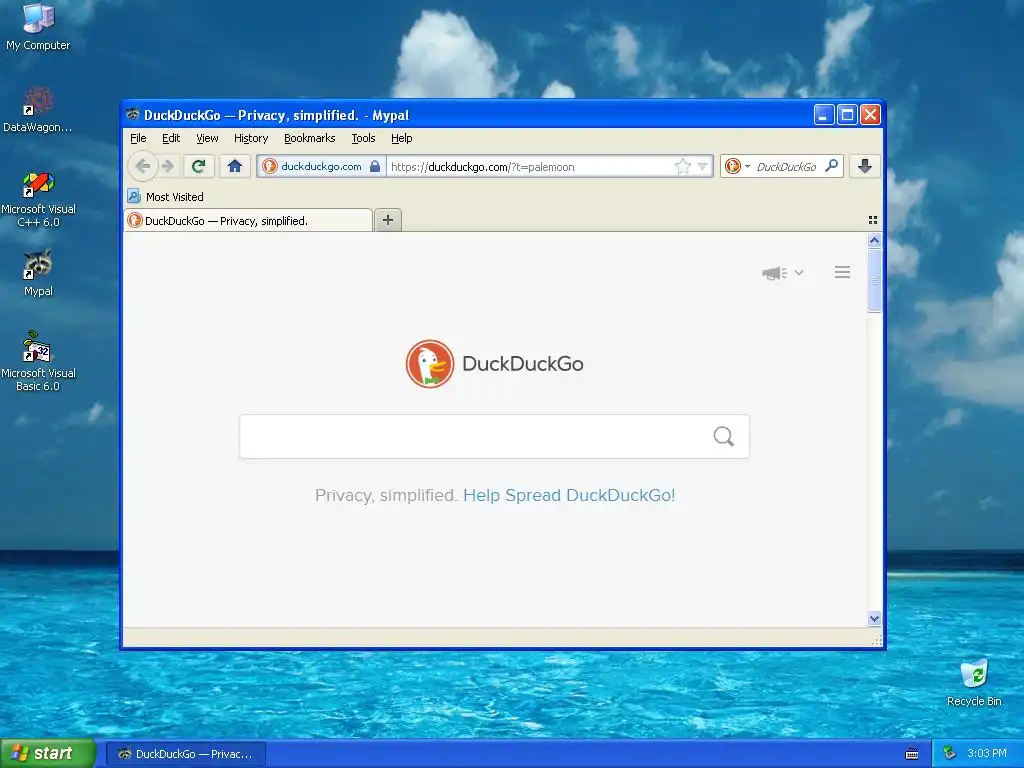Select the My Computer desktop icon
This screenshot has width=1024, height=768.
tap(38, 27)
